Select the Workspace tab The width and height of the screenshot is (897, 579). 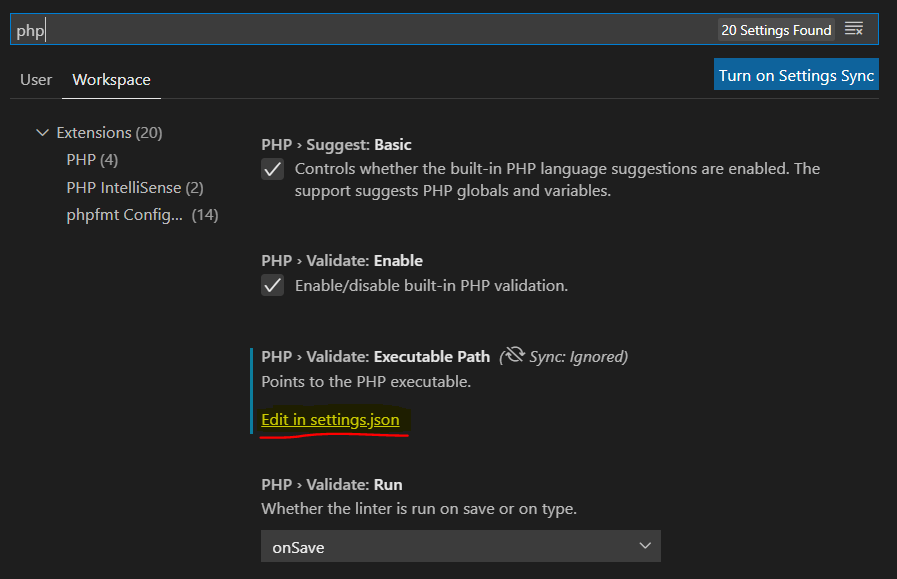111,80
